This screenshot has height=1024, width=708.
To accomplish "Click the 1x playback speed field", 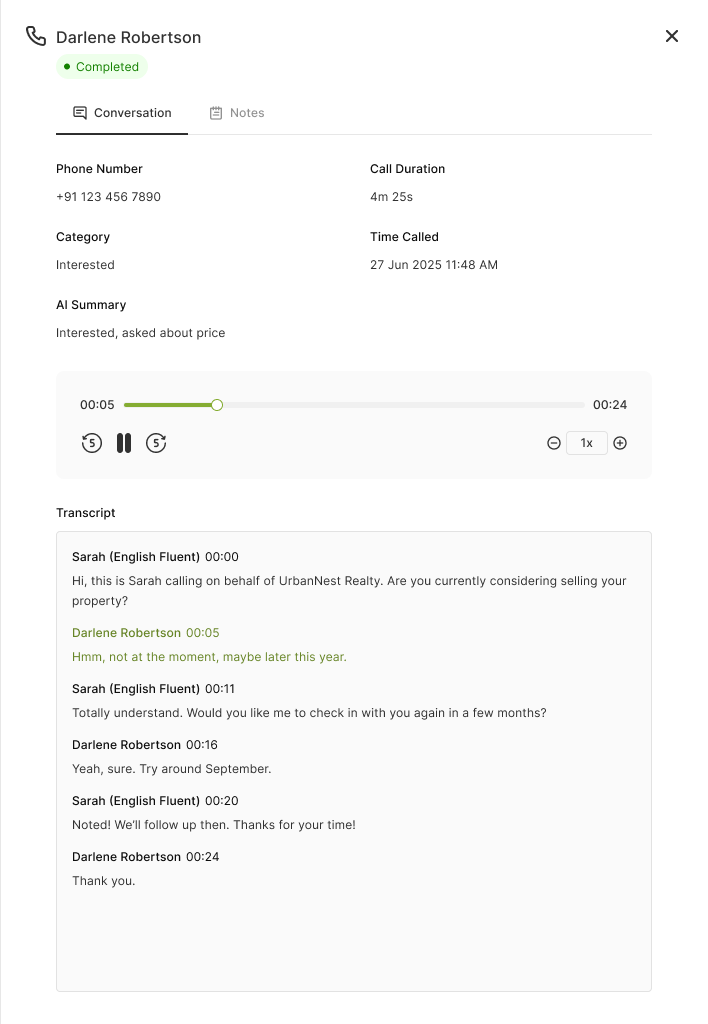I will 587,443.
